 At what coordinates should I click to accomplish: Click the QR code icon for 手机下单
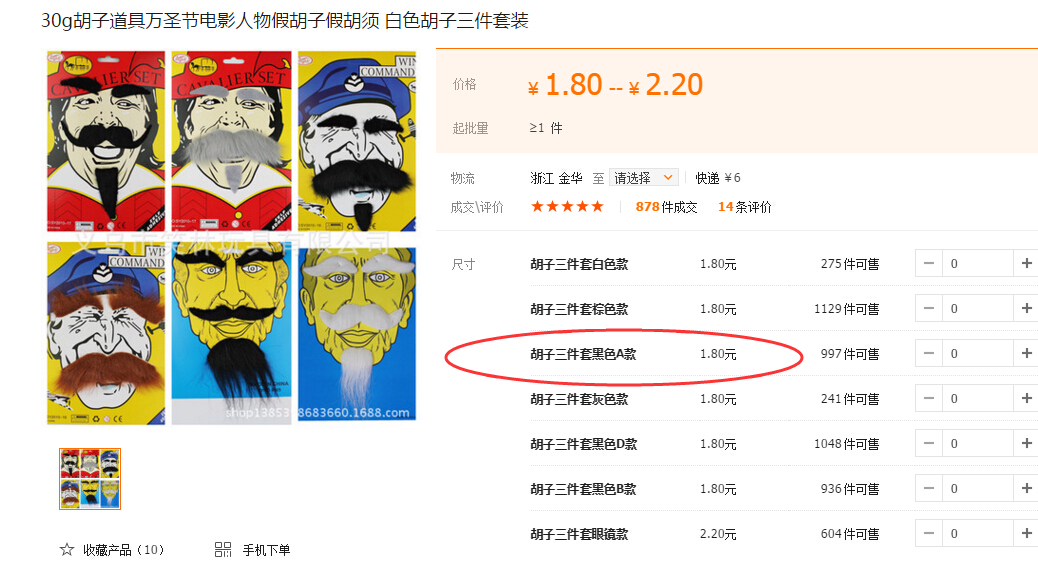[223, 549]
